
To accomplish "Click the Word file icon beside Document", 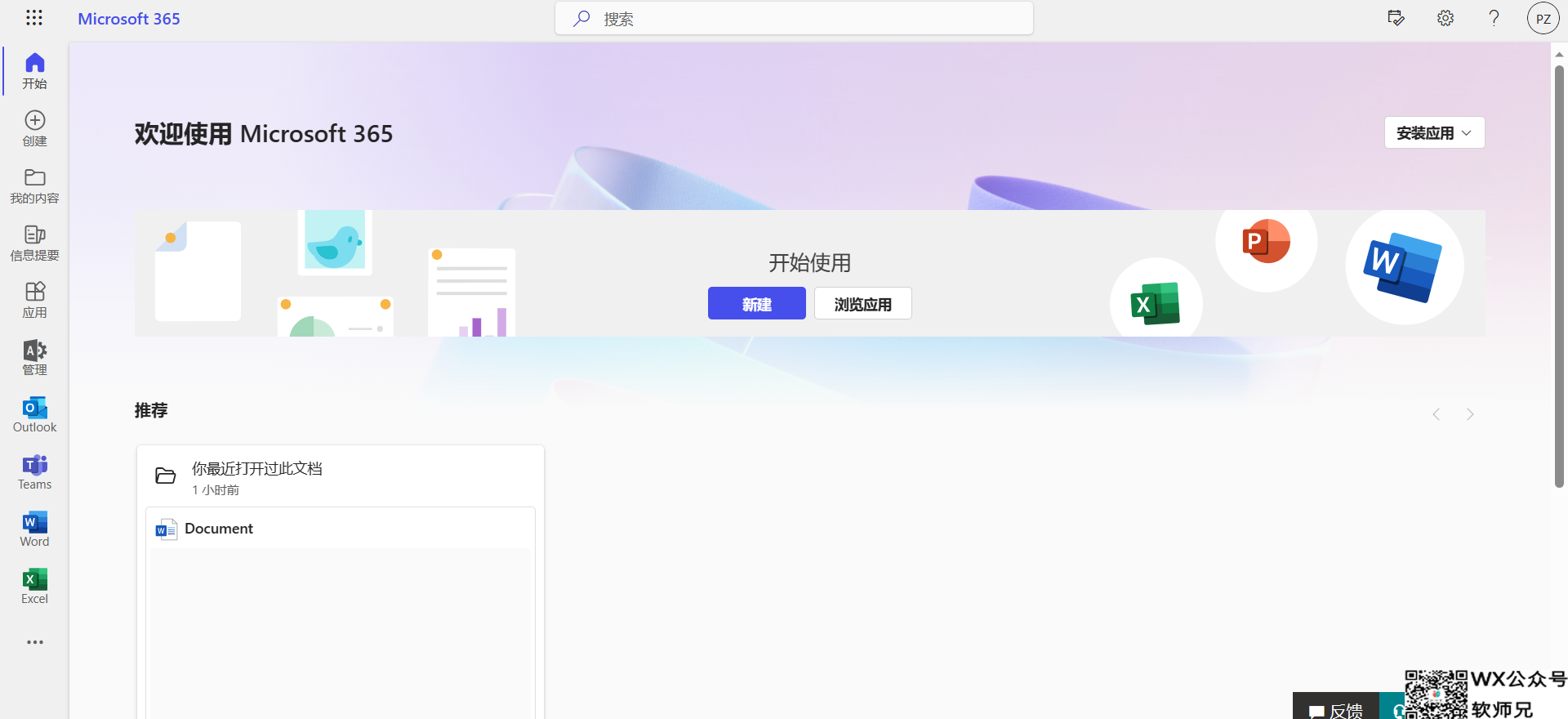I will (x=166, y=529).
